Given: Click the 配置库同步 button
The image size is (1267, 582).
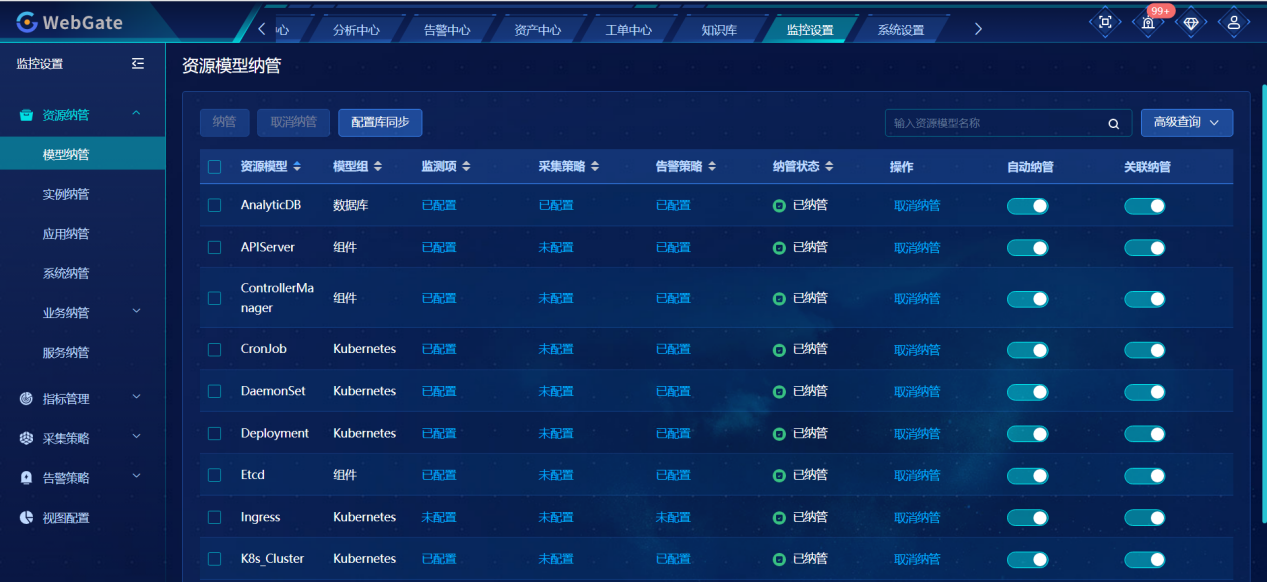Looking at the screenshot, I should [380, 123].
